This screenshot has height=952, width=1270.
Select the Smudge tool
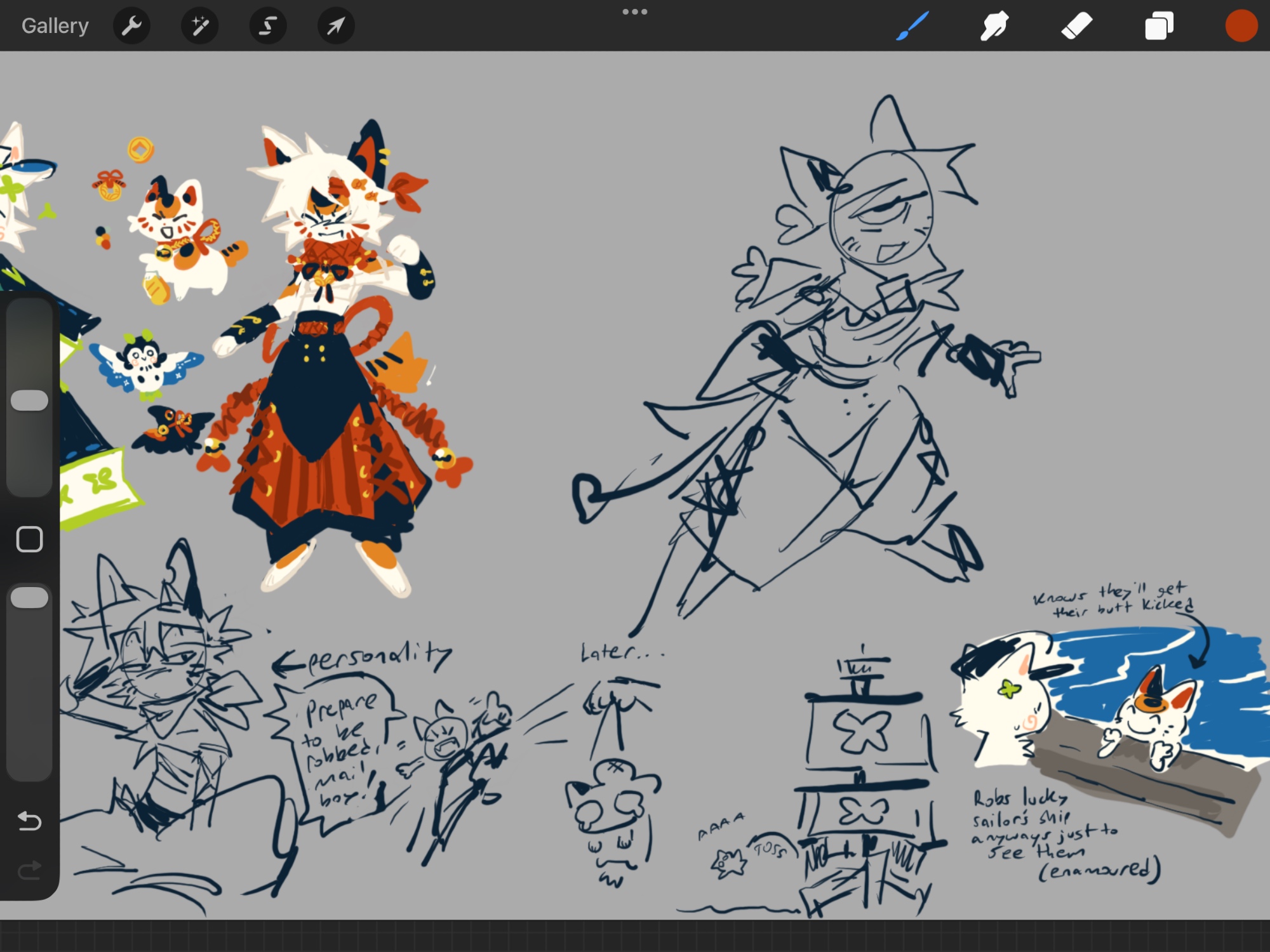click(x=994, y=26)
